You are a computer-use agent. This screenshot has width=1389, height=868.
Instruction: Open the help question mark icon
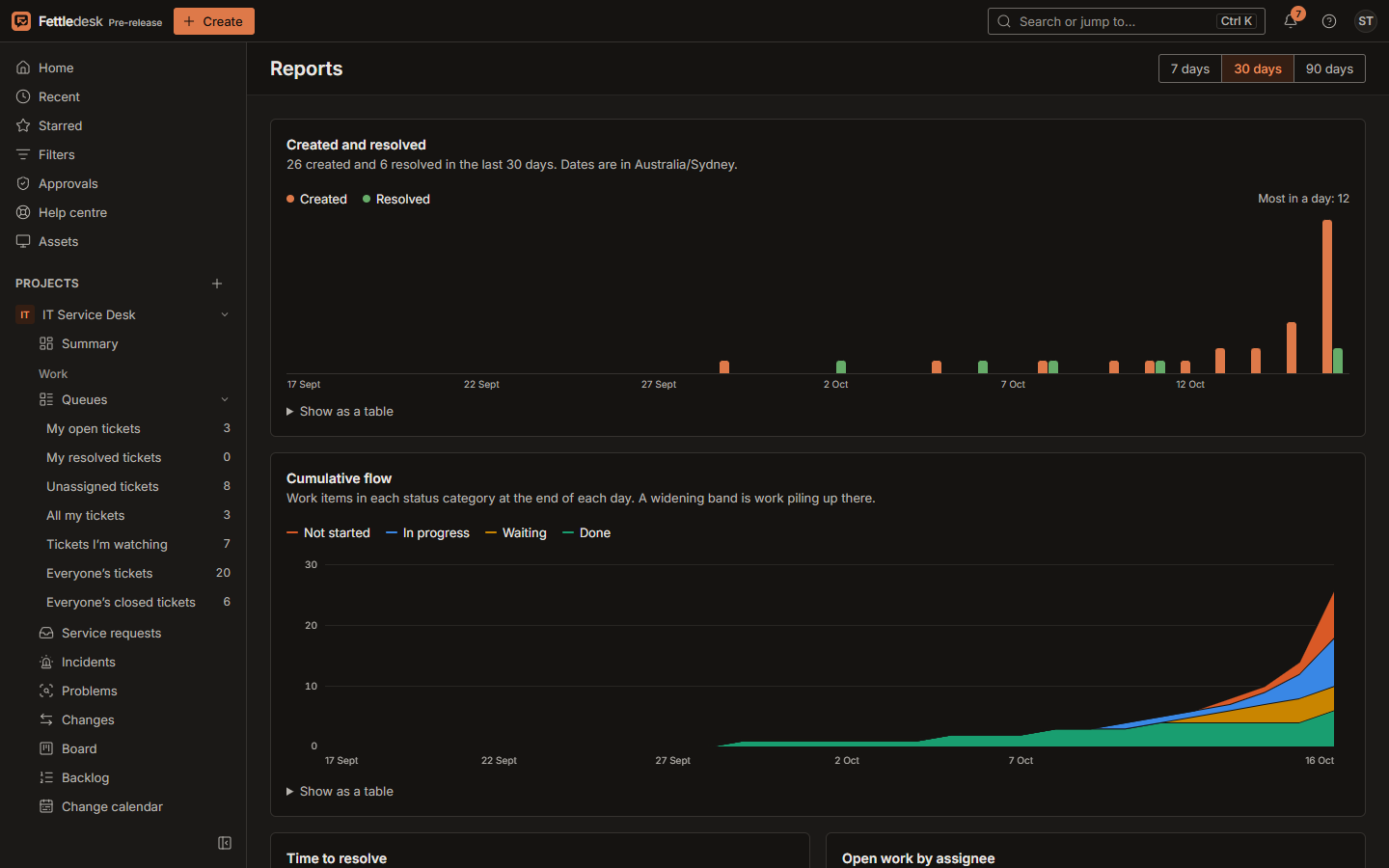[1329, 21]
